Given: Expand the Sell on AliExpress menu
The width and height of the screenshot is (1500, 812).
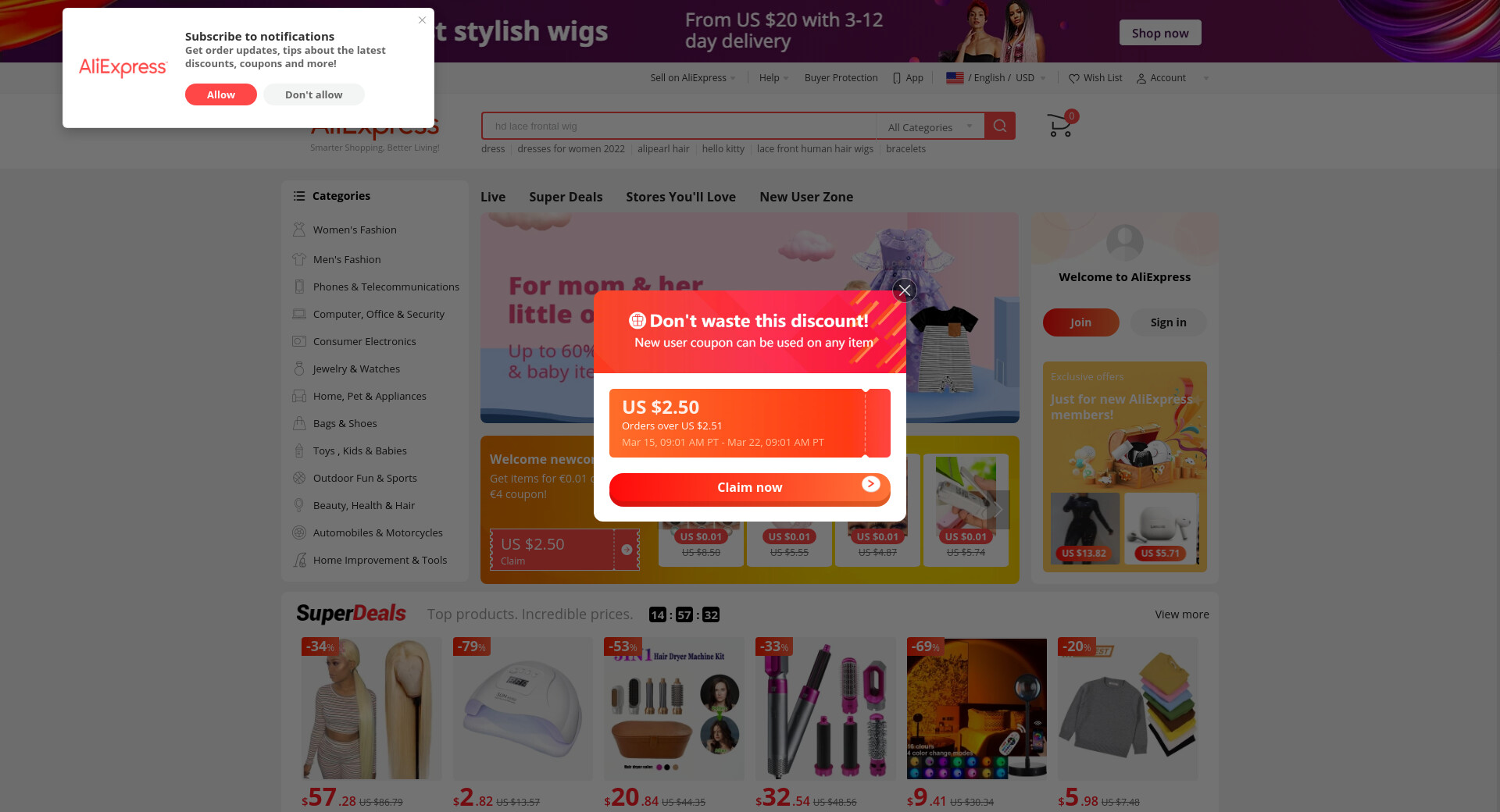Looking at the screenshot, I should (693, 78).
